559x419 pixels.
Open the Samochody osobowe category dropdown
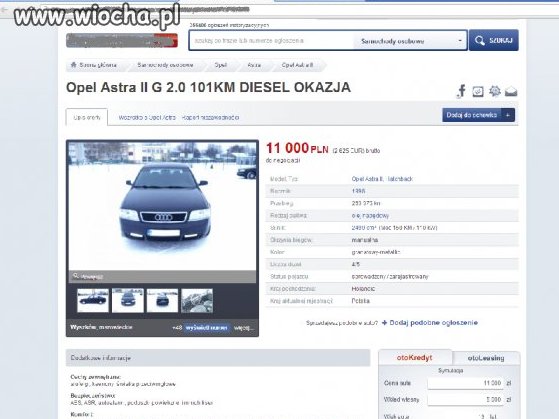[410, 41]
